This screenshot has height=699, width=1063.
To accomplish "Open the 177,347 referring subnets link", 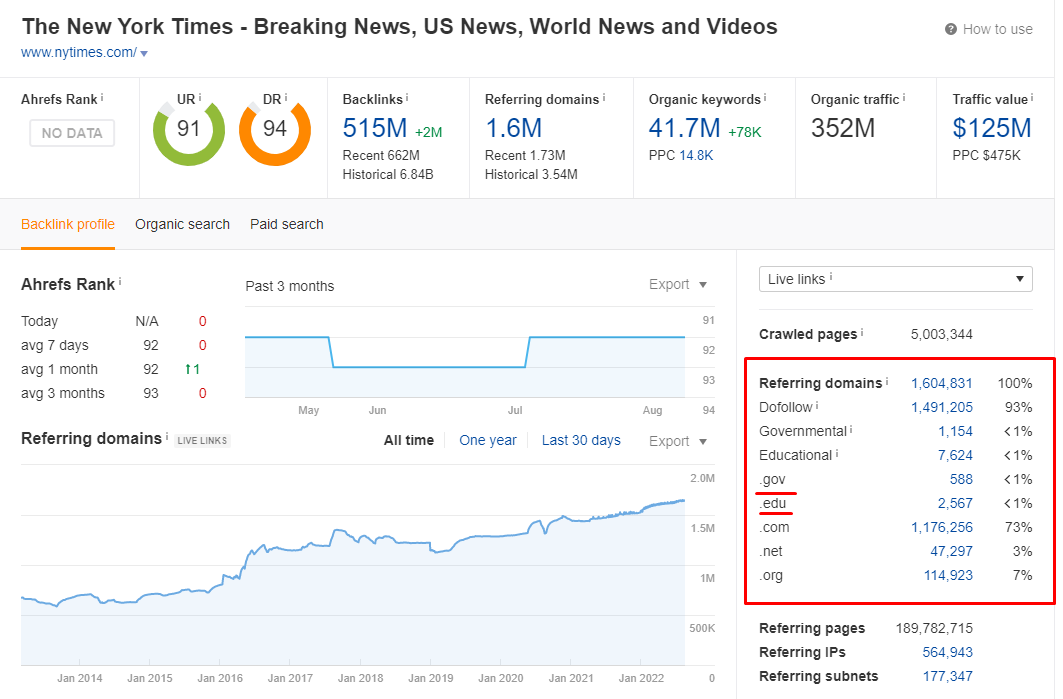I will [947, 677].
